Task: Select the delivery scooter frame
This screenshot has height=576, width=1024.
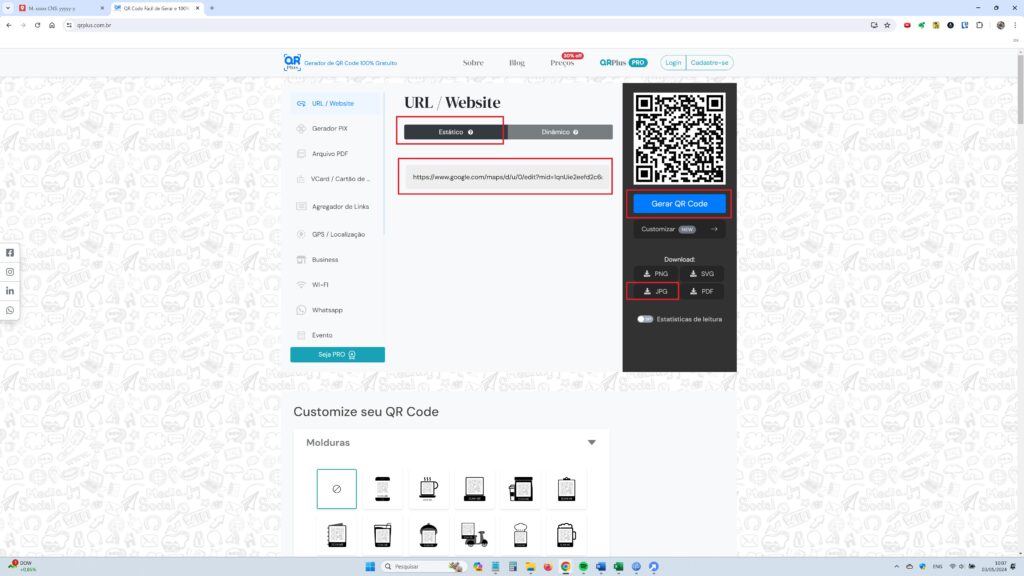Action: coord(475,535)
